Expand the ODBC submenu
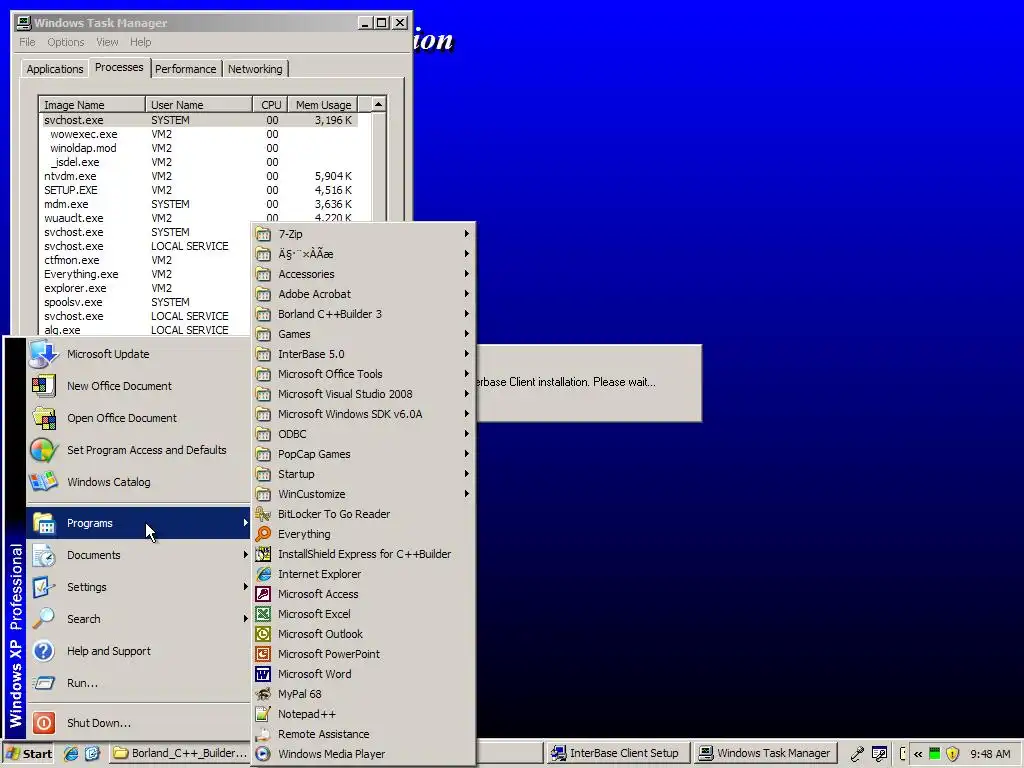1024x768 pixels. point(363,434)
